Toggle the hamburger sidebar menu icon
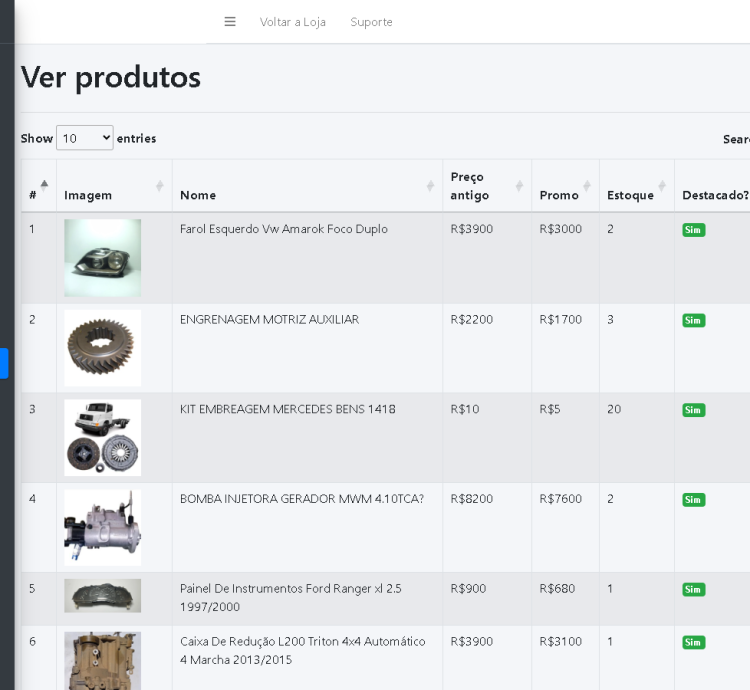Screen dimensions: 750x690 (x=230, y=22)
